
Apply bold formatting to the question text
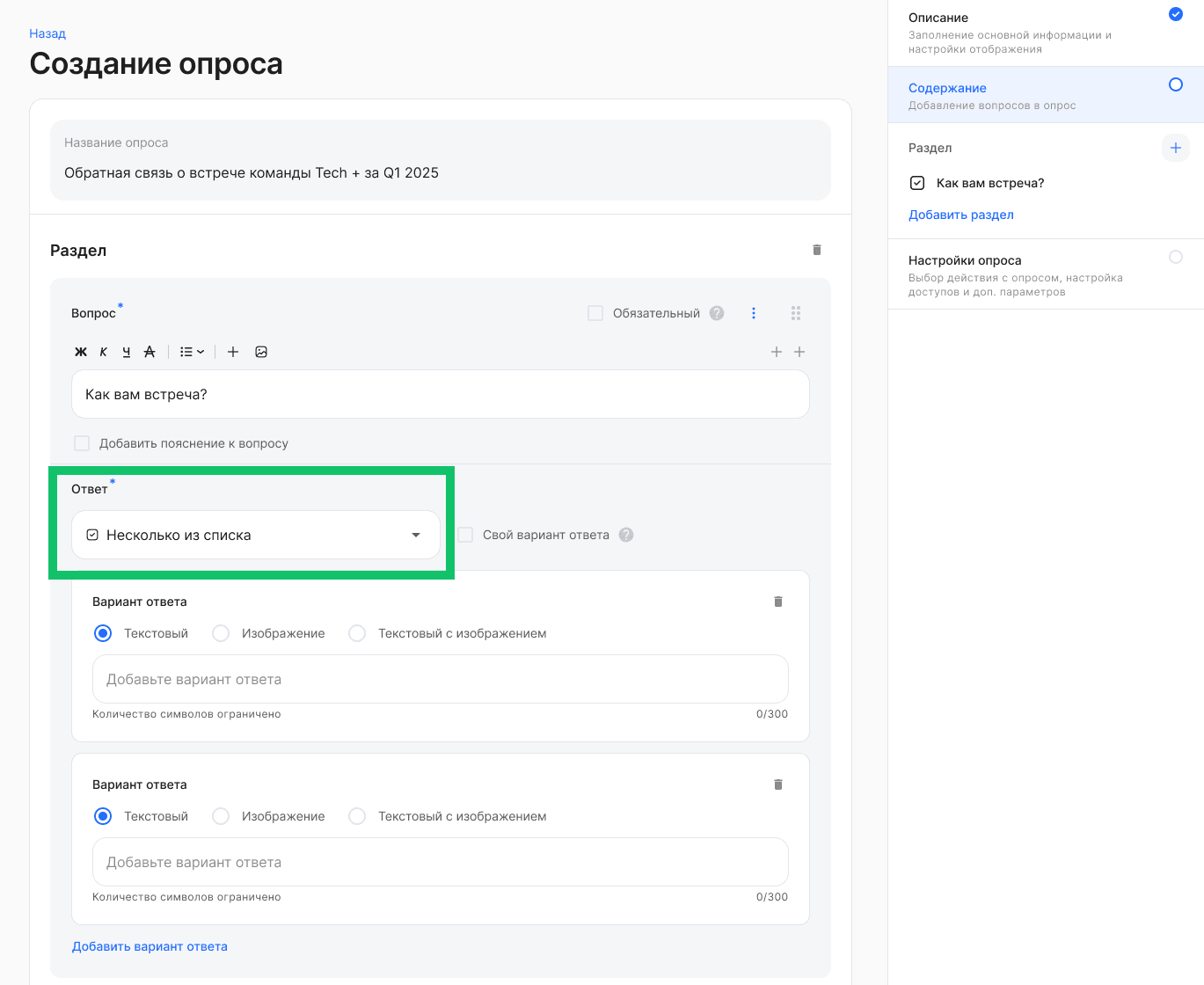coord(80,352)
